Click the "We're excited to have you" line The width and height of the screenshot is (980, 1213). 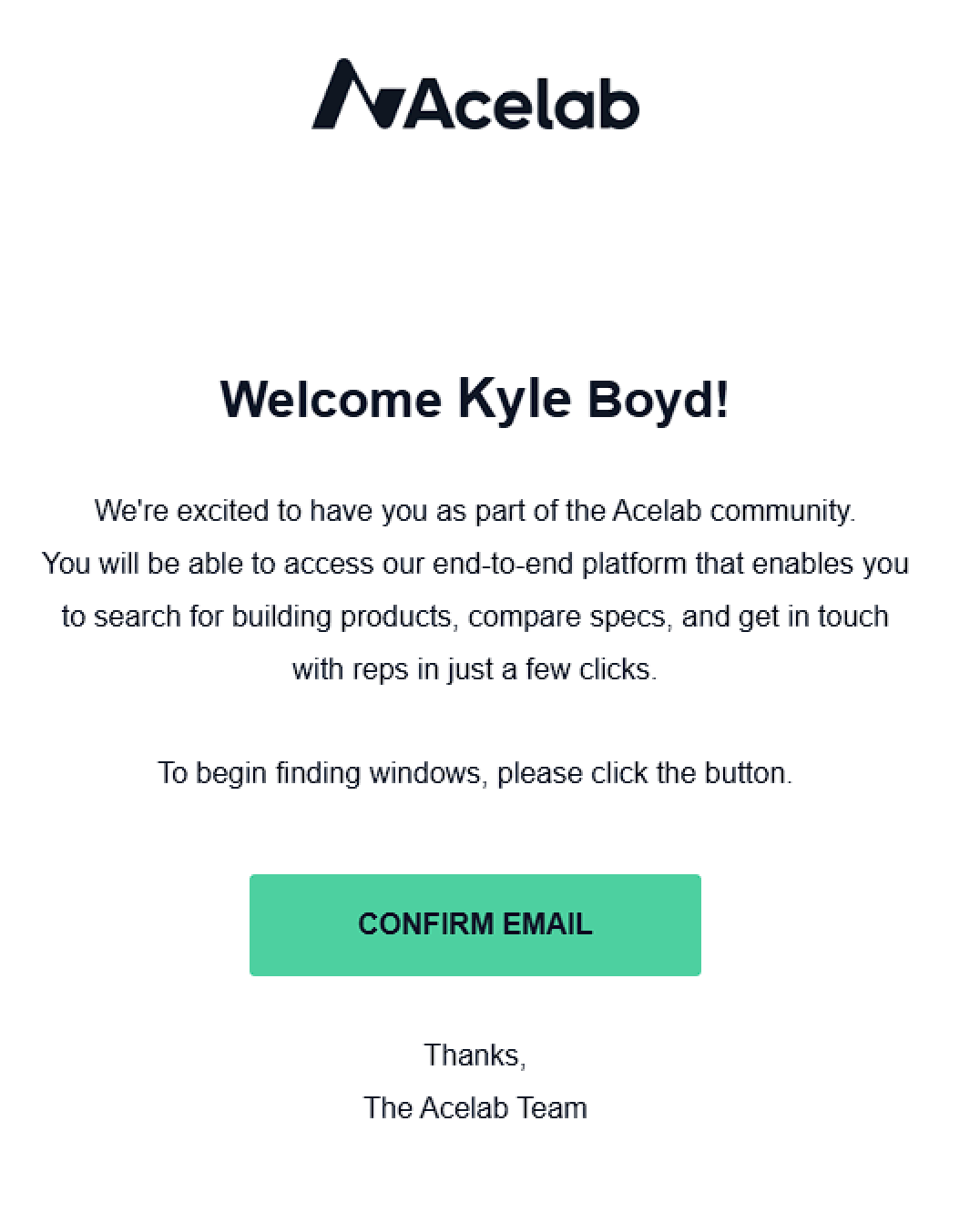[x=475, y=511]
